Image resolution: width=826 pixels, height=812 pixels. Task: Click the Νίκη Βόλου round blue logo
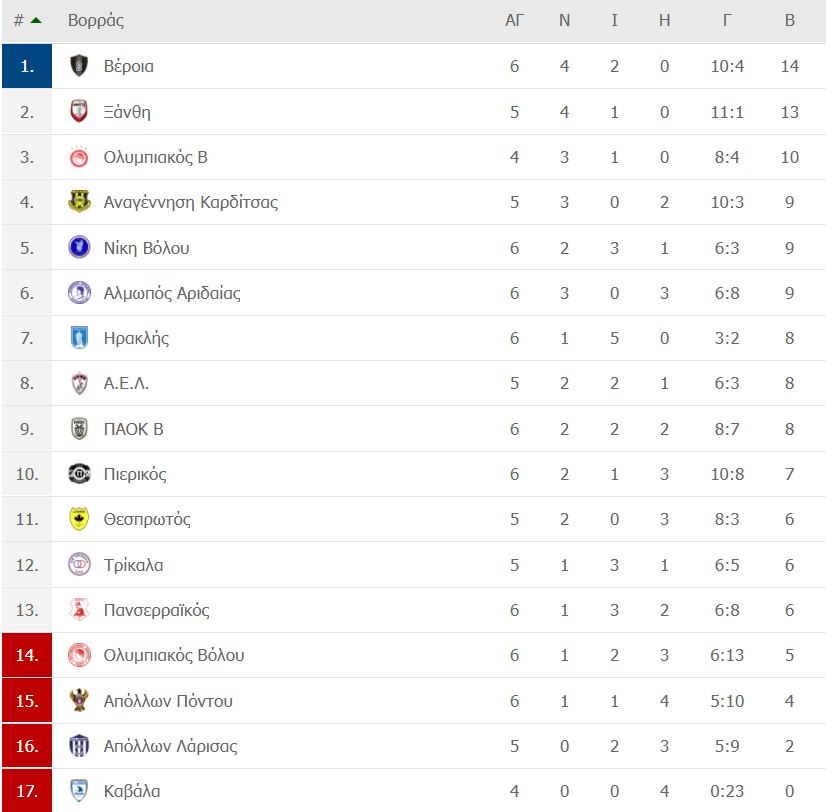[x=79, y=247]
